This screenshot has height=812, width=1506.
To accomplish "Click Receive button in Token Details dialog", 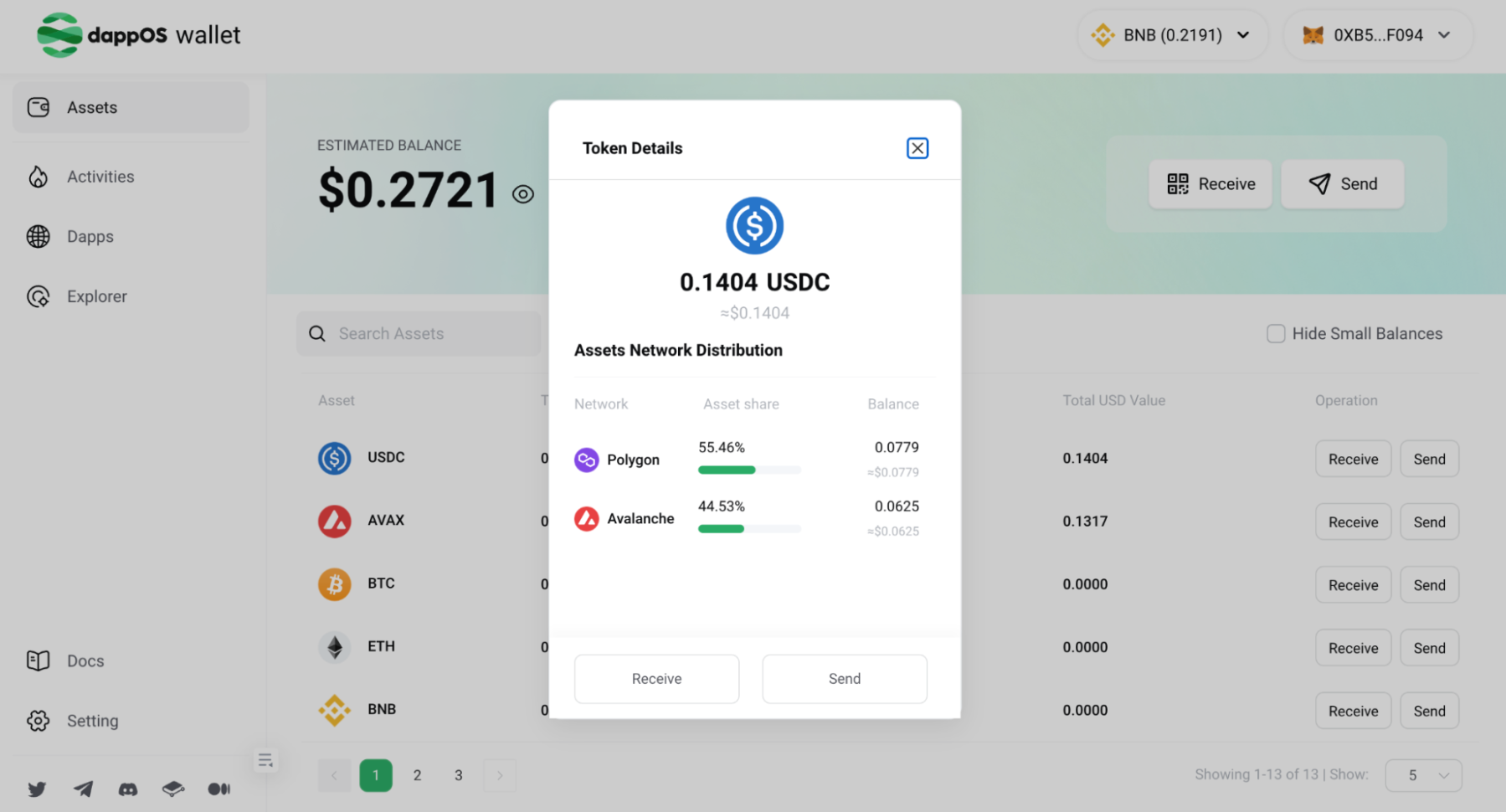I will coord(656,679).
